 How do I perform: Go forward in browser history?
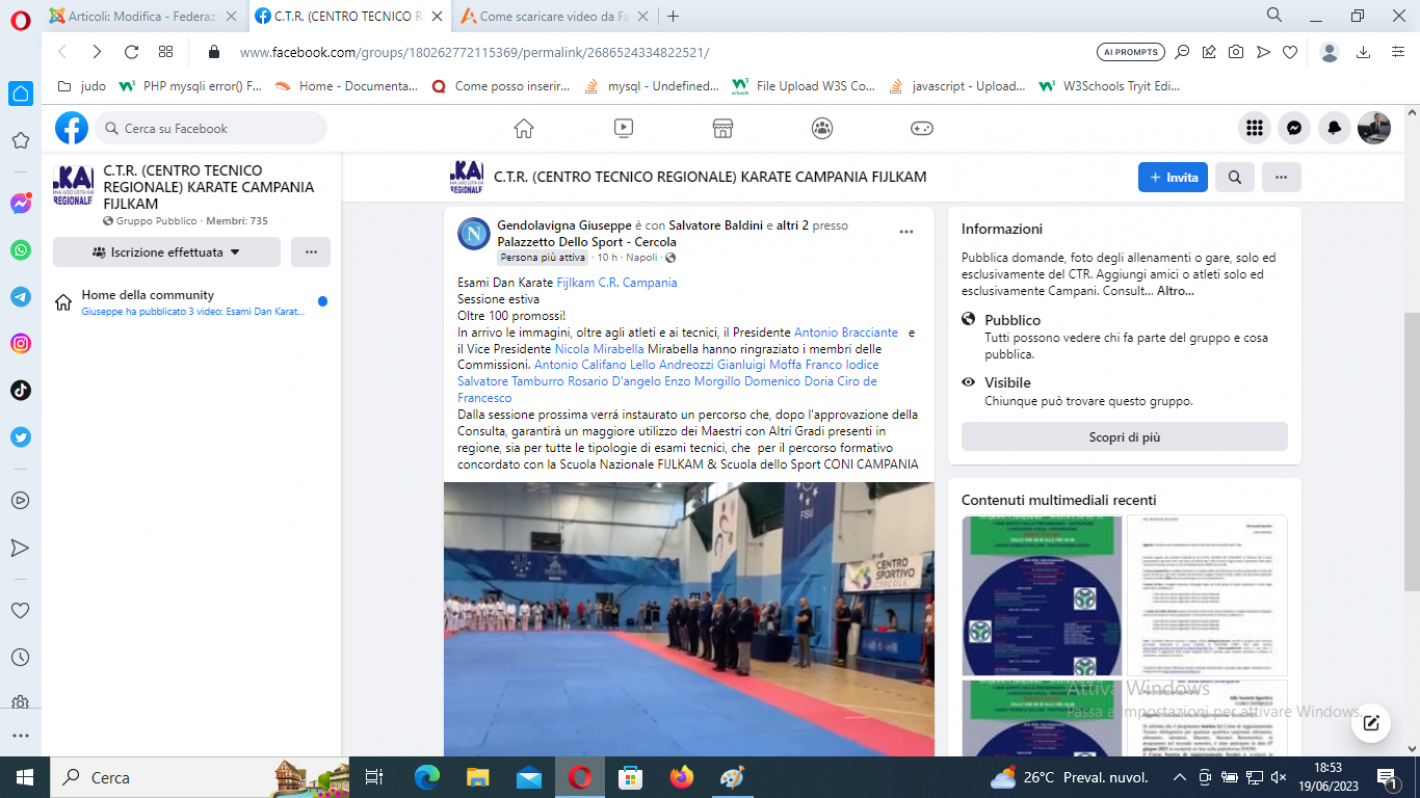point(96,52)
